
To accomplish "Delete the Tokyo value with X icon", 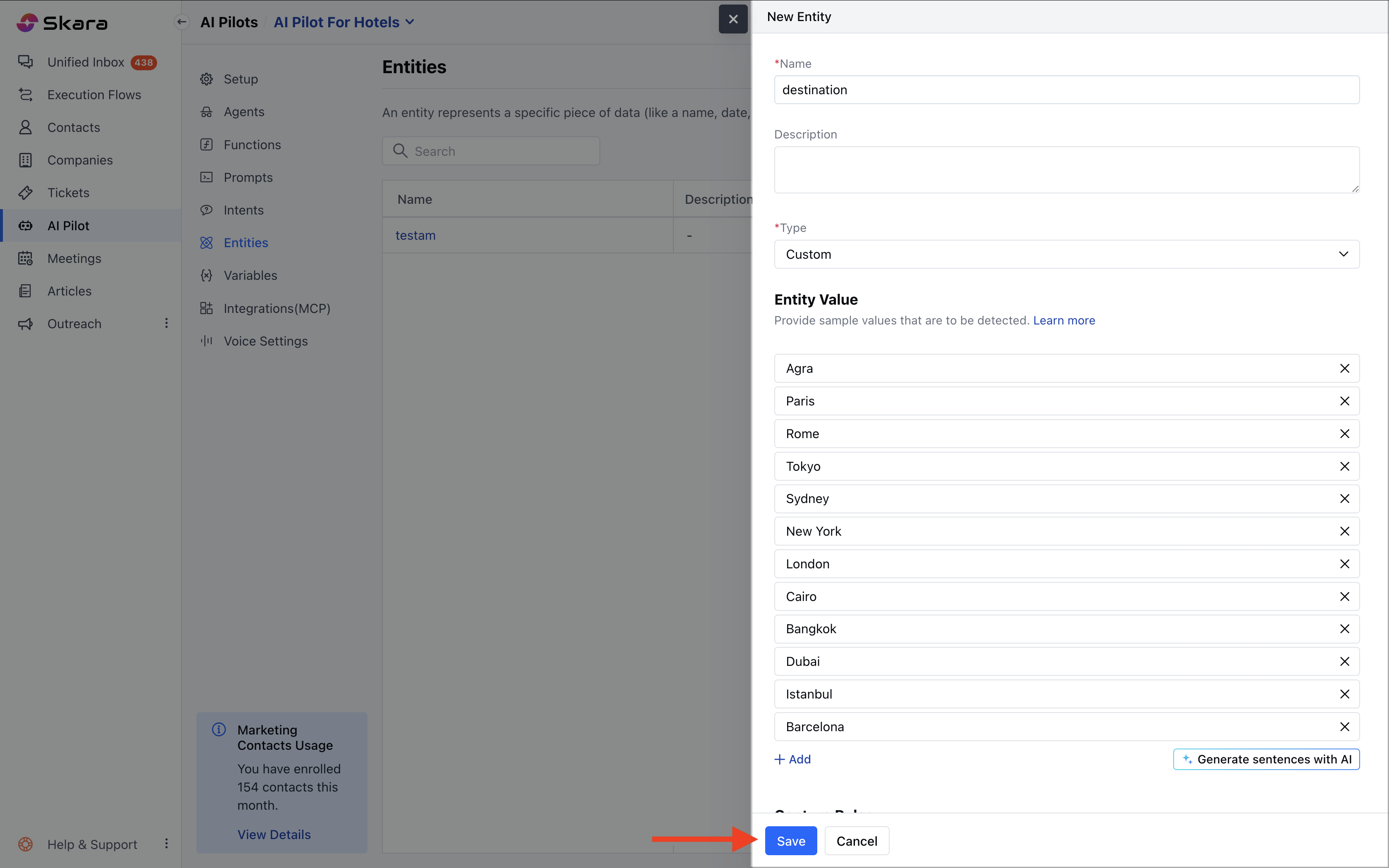I will coord(1344,466).
